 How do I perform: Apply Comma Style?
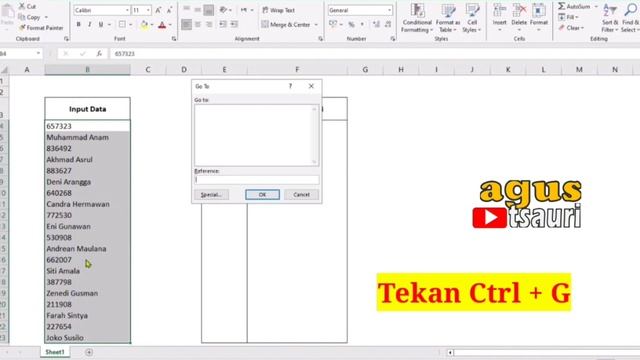(x=362, y=24)
